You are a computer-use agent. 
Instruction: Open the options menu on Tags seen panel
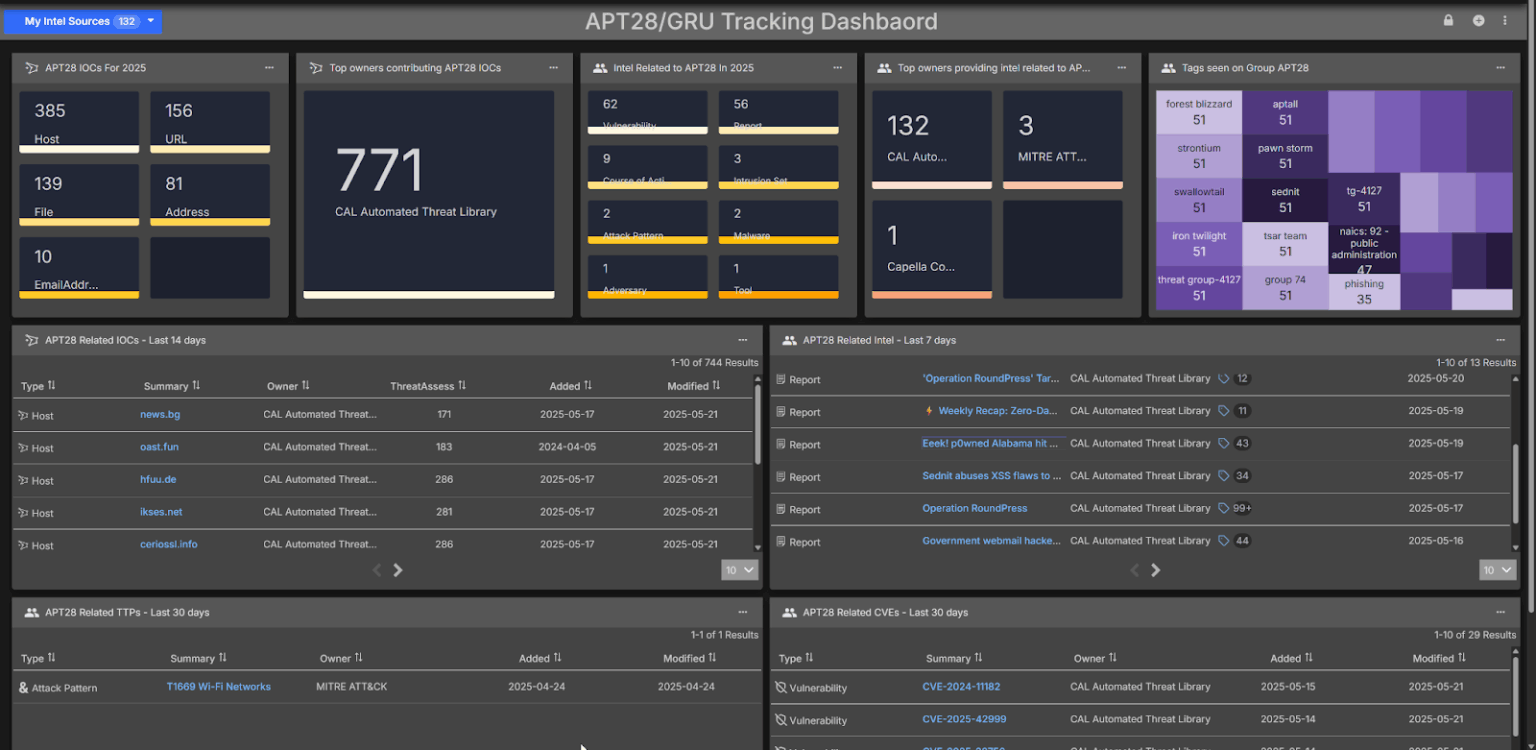coord(1499,67)
